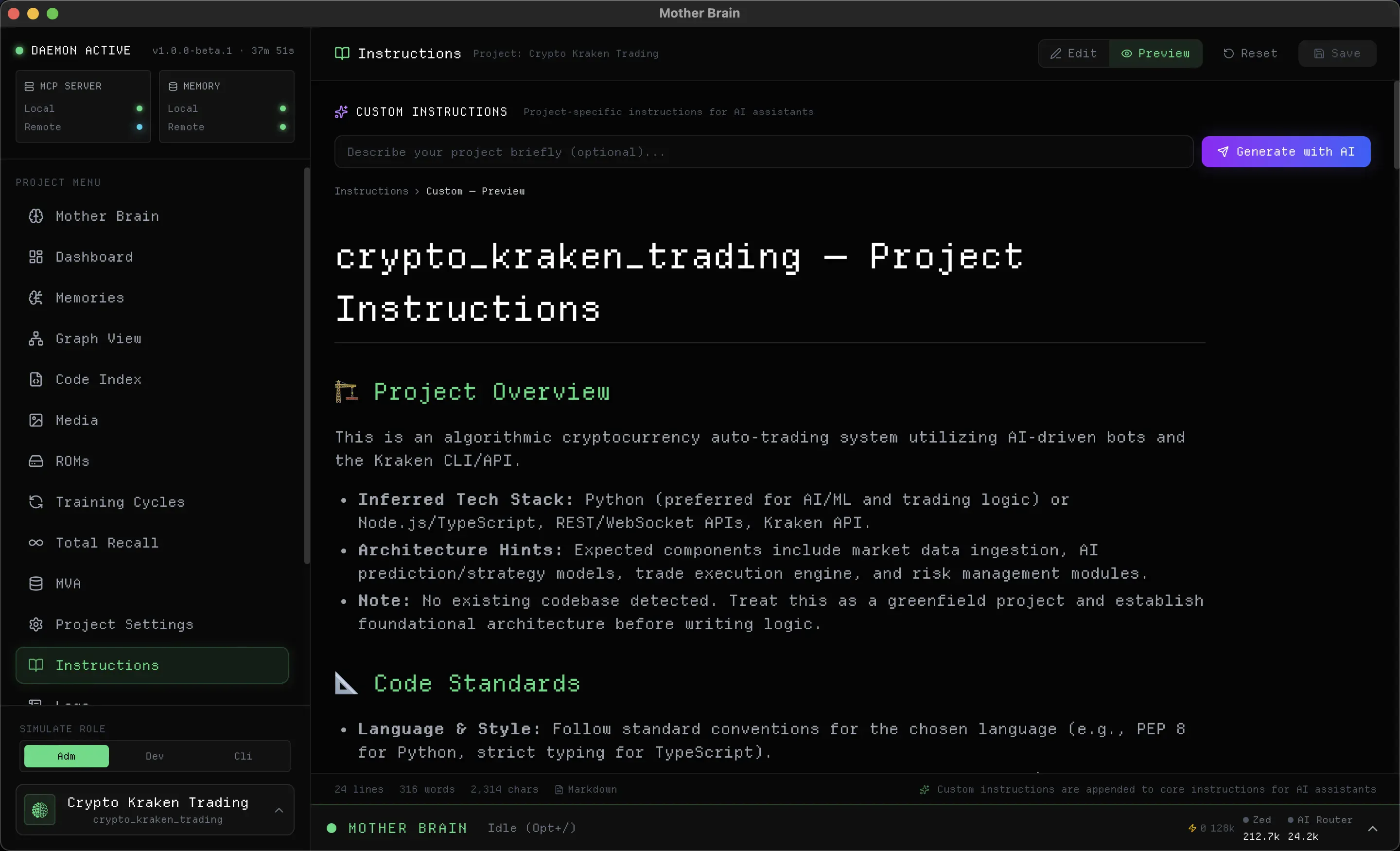Click MCP Server Remote status dot
Screen dimensions: 1400x851
(139, 127)
